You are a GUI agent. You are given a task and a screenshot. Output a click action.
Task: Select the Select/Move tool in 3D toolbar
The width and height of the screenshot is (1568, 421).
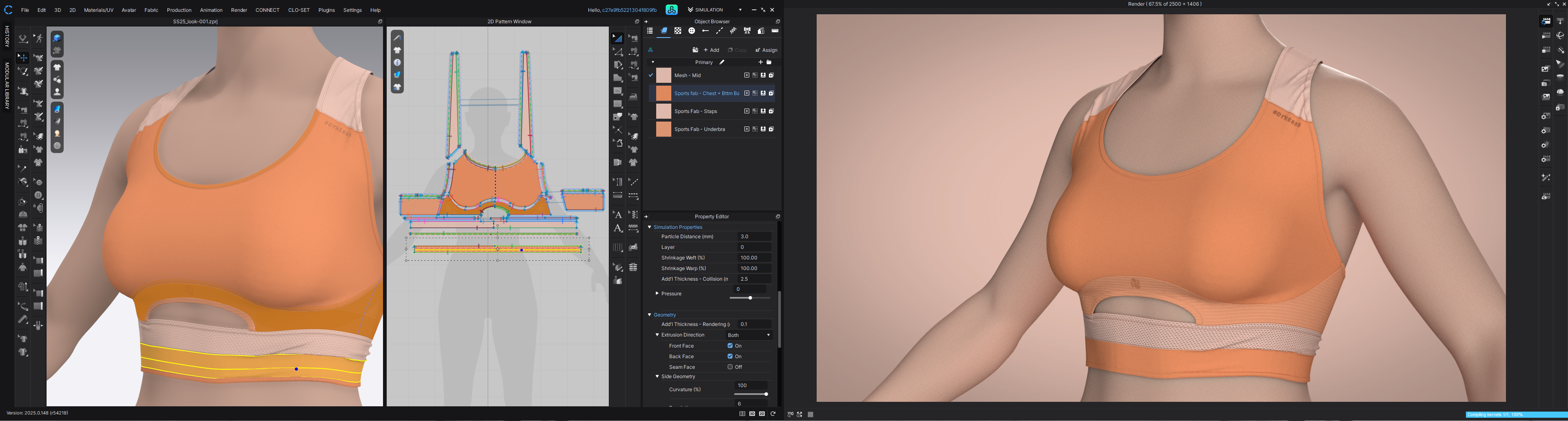[x=22, y=58]
